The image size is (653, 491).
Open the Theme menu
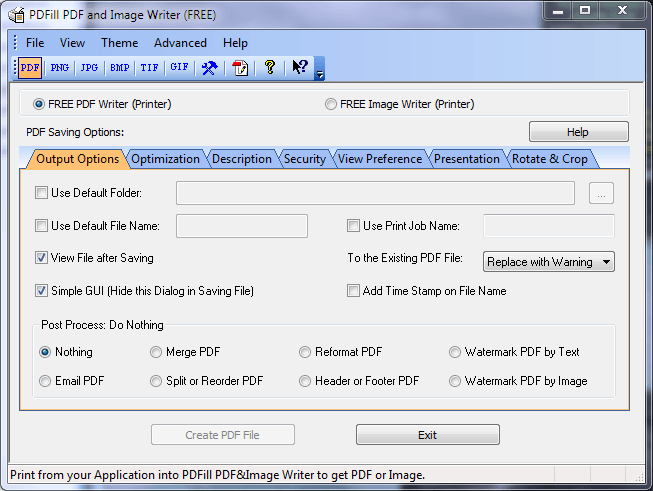pos(120,43)
